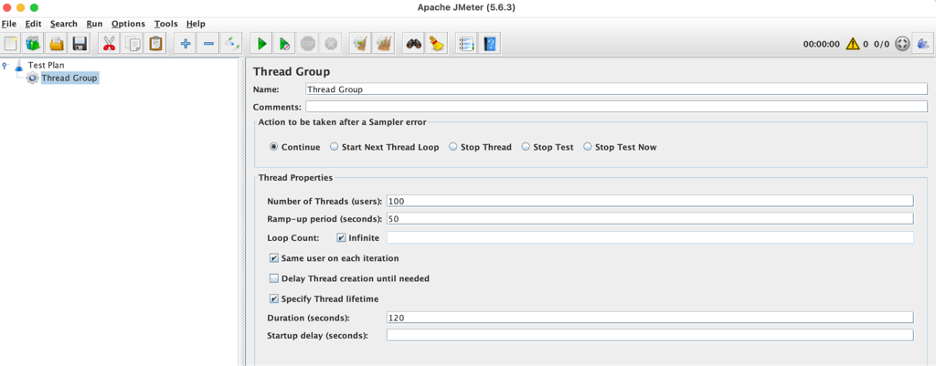
Task: Click the Number of Threads field
Action: [x=650, y=201]
